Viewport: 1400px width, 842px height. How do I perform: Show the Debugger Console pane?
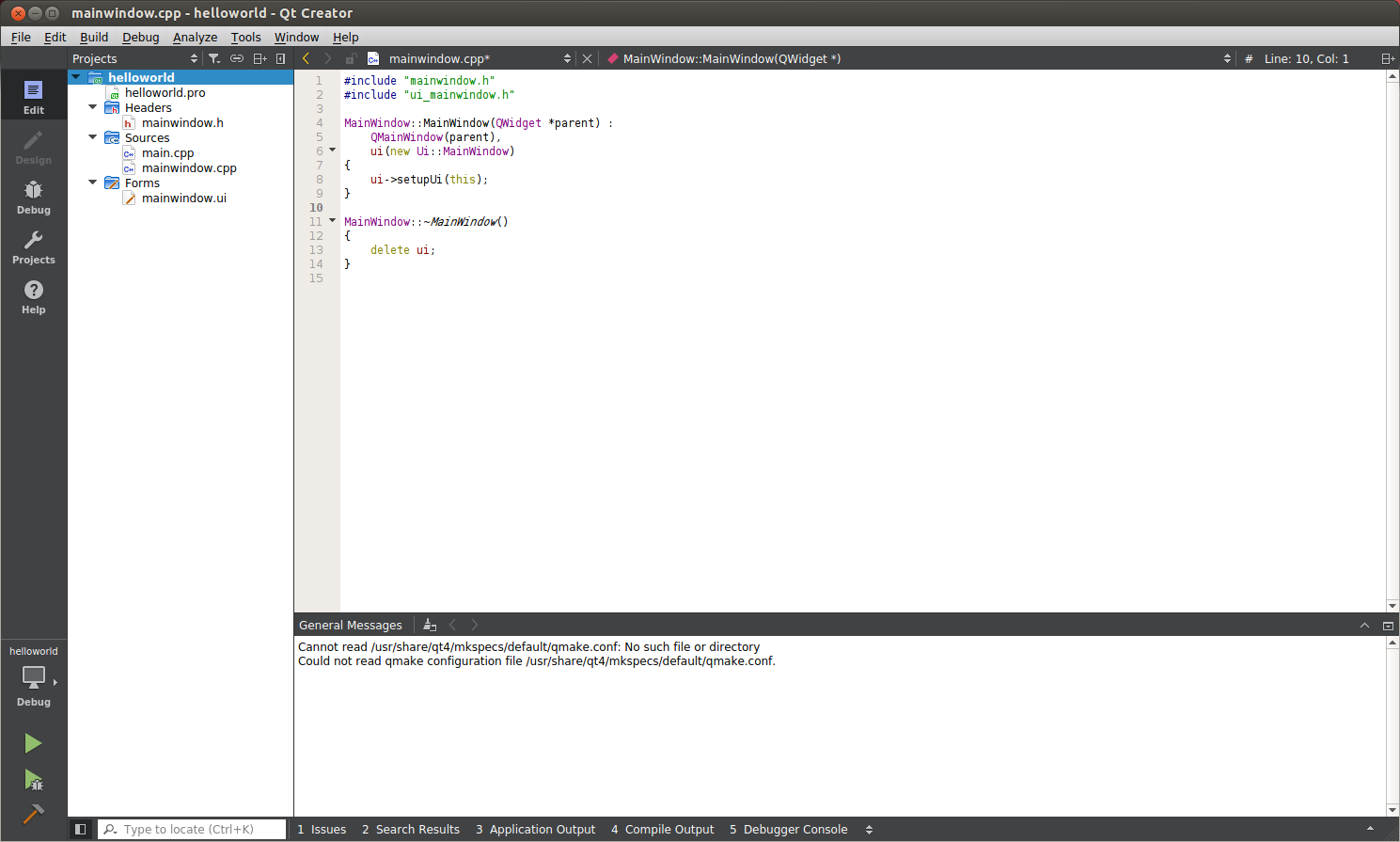click(789, 829)
